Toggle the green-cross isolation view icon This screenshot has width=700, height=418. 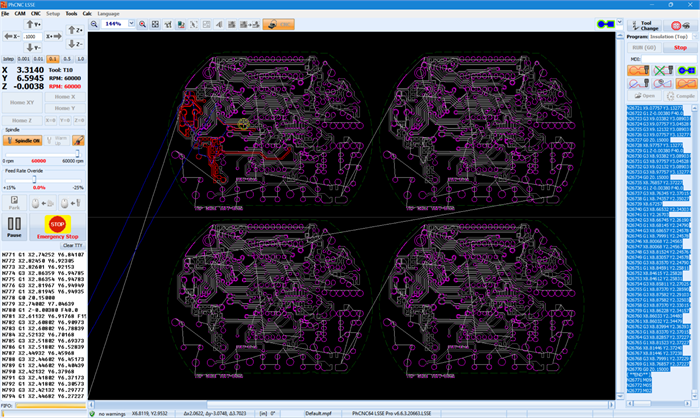[662, 71]
